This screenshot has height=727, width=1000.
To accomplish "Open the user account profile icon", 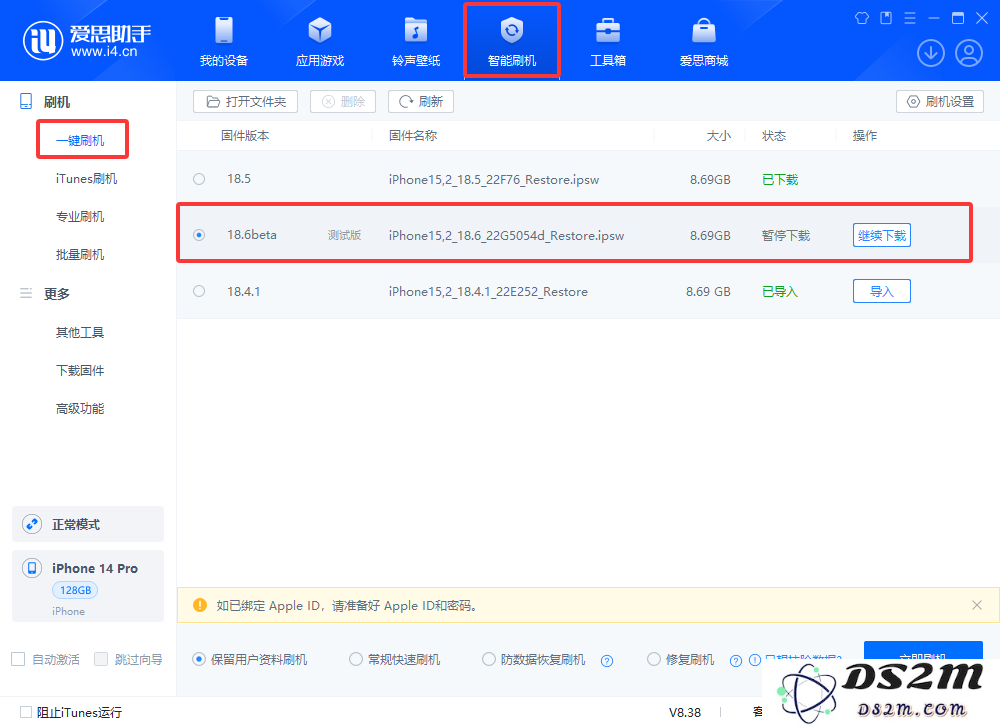I will pyautogui.click(x=969, y=53).
